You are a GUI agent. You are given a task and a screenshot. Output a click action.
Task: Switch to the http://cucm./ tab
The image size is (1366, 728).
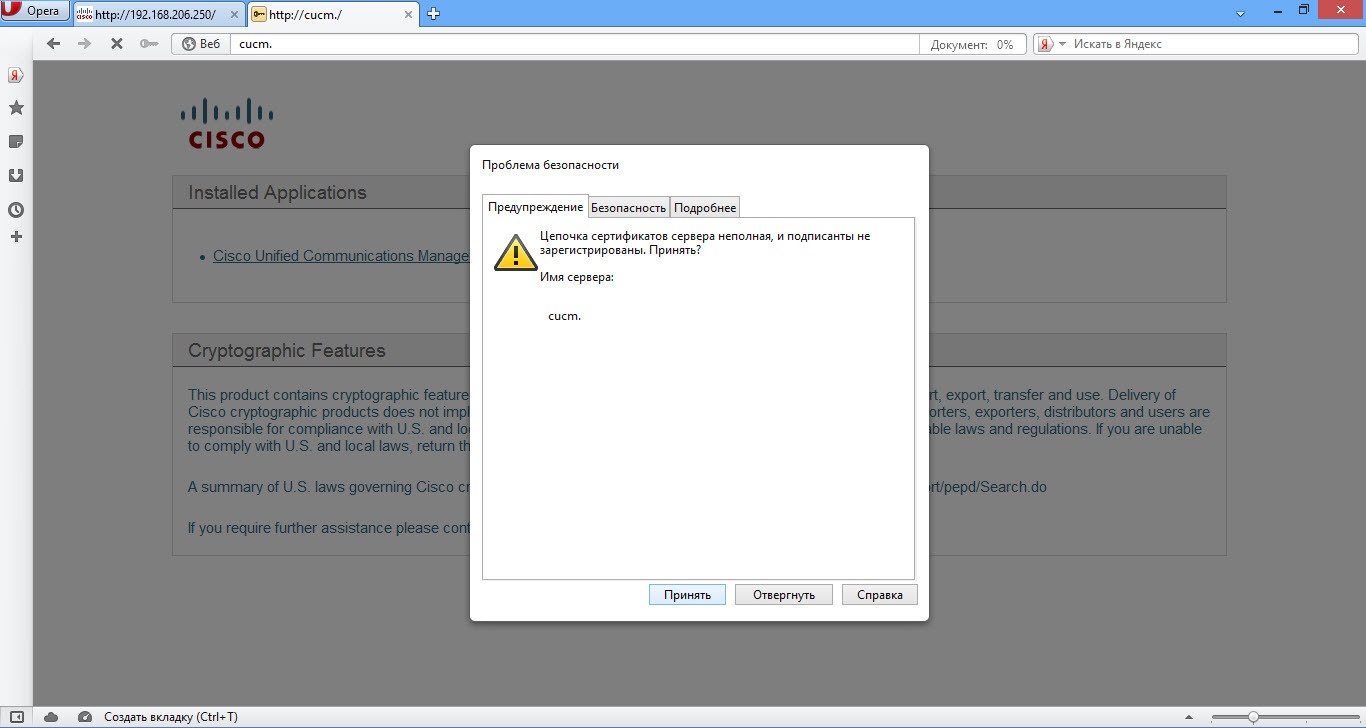tap(335, 14)
